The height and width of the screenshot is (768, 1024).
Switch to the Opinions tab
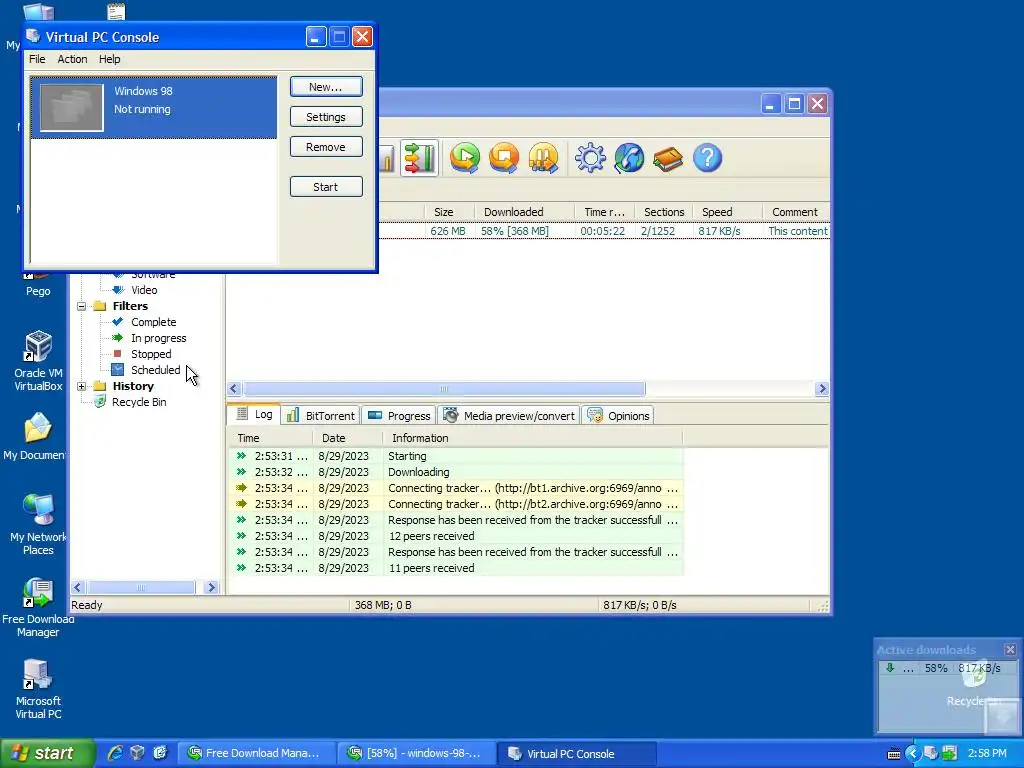click(618, 416)
